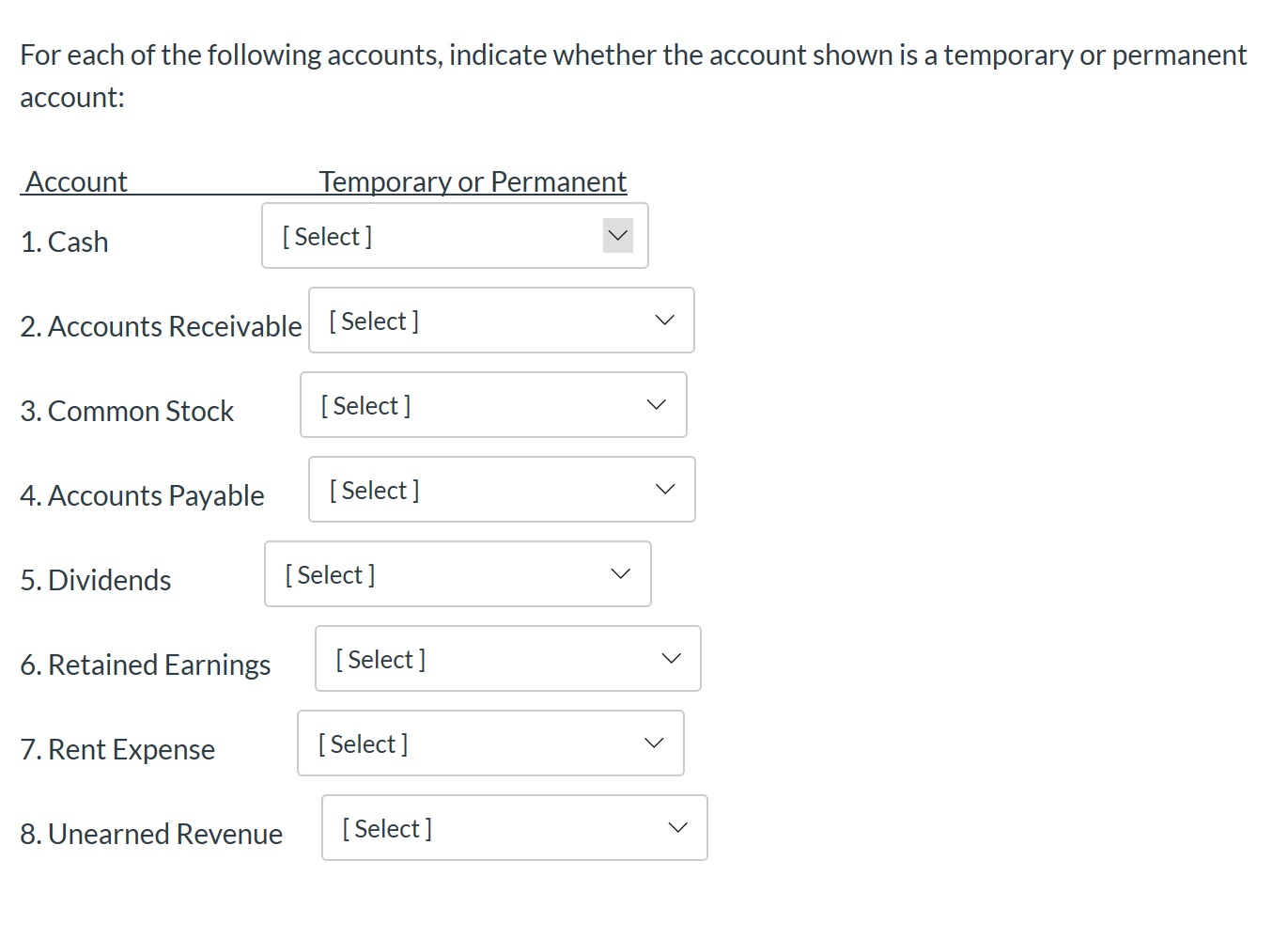Image resolution: width=1288 pixels, height=939 pixels.
Task: Open the Accounts Payable select dropdown
Action: coord(501,490)
